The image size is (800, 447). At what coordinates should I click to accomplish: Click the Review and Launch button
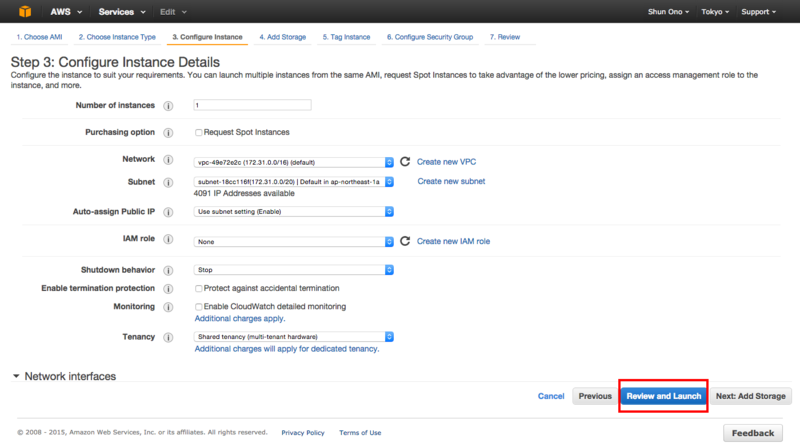663,396
